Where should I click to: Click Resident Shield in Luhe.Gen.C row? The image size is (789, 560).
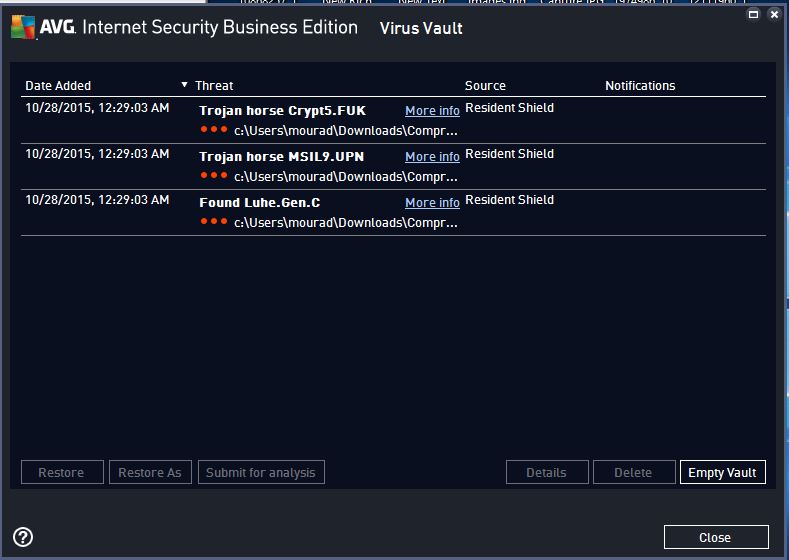point(509,200)
